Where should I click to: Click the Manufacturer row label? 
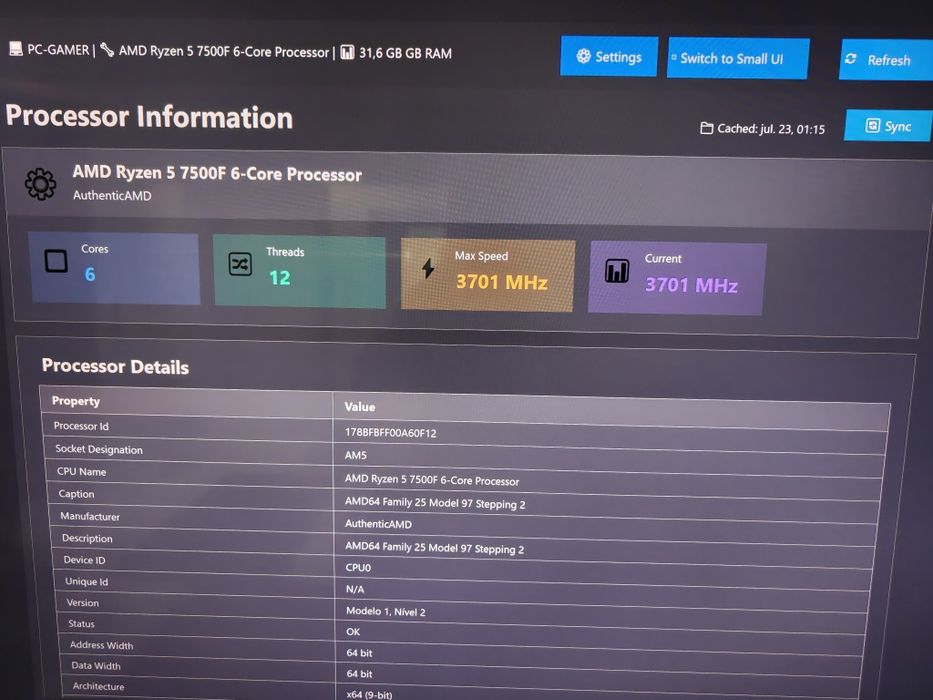point(90,516)
